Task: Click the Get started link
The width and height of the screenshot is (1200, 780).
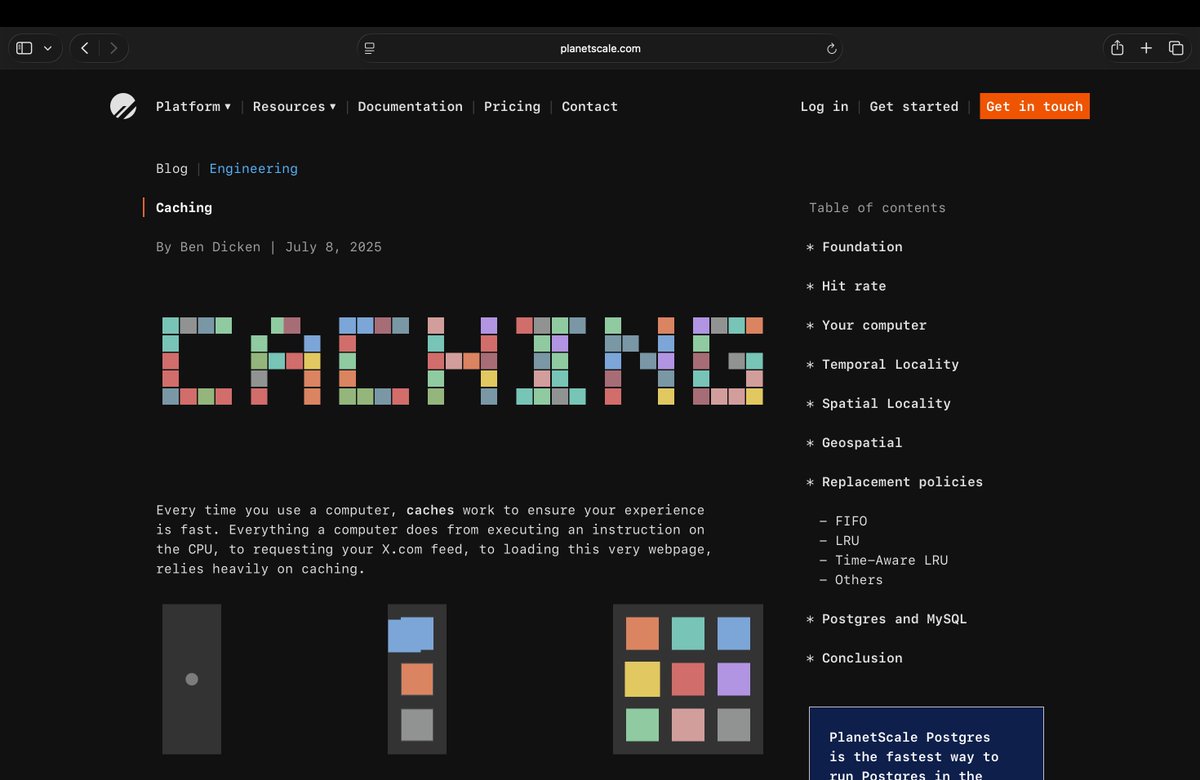Action: coord(914,106)
